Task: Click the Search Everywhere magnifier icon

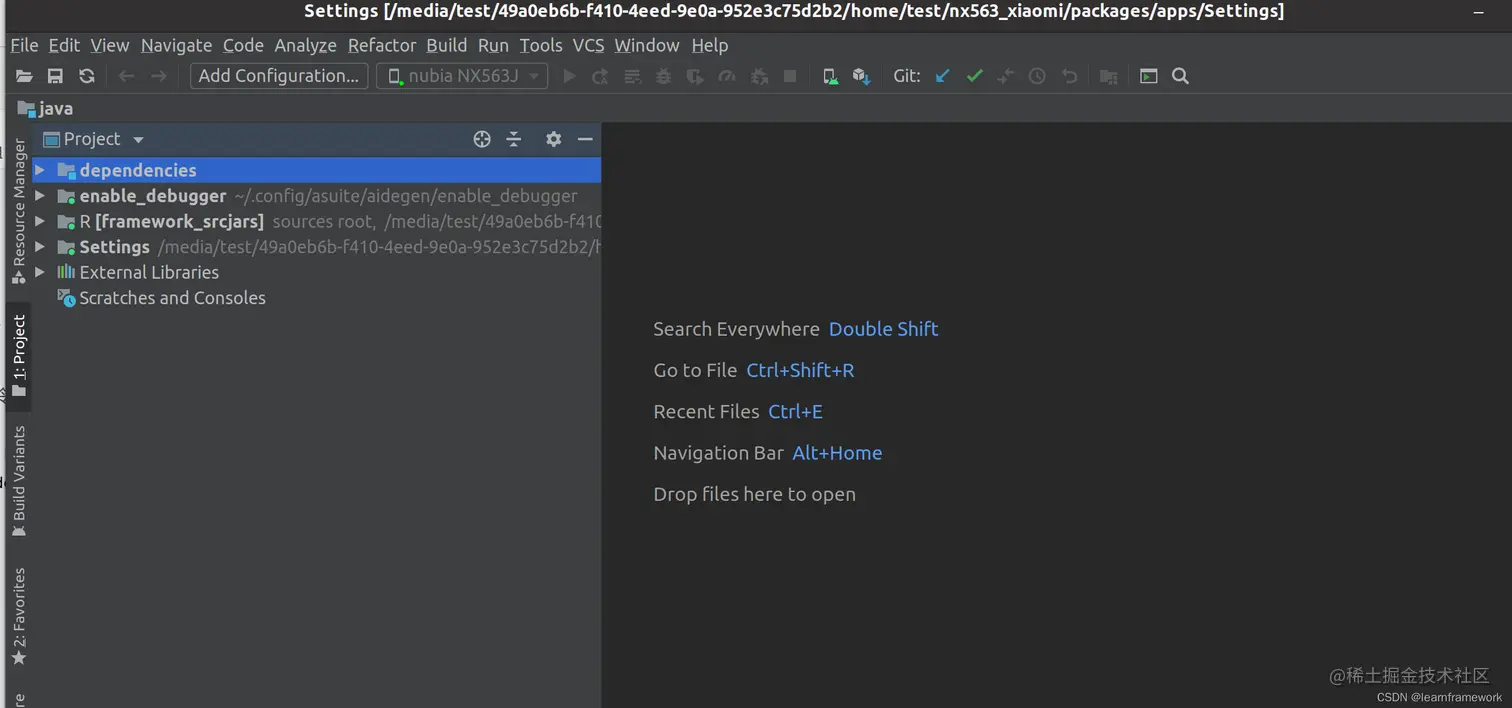Action: tap(1180, 76)
